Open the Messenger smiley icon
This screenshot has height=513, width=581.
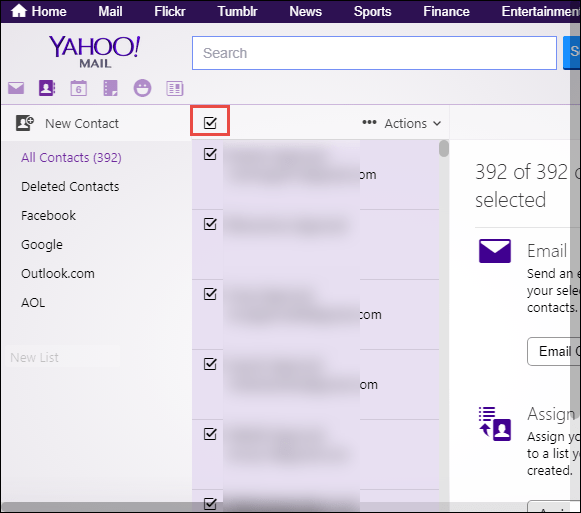142,88
